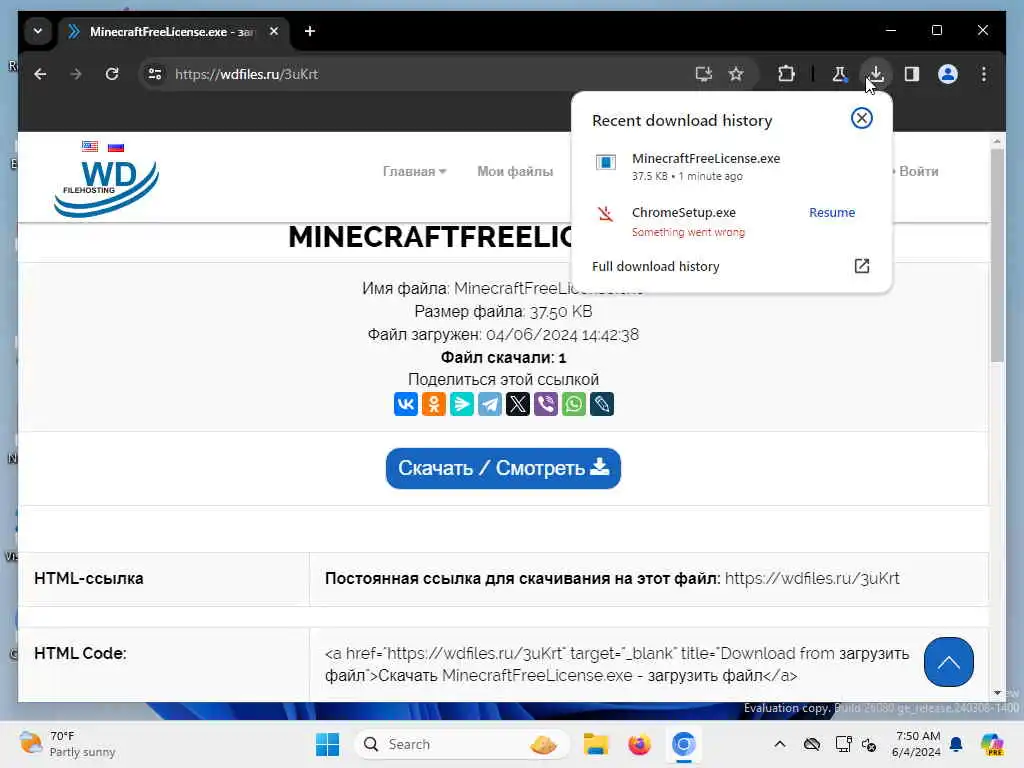
Task: Resume the ChromeSetup.exe download
Action: click(x=831, y=212)
